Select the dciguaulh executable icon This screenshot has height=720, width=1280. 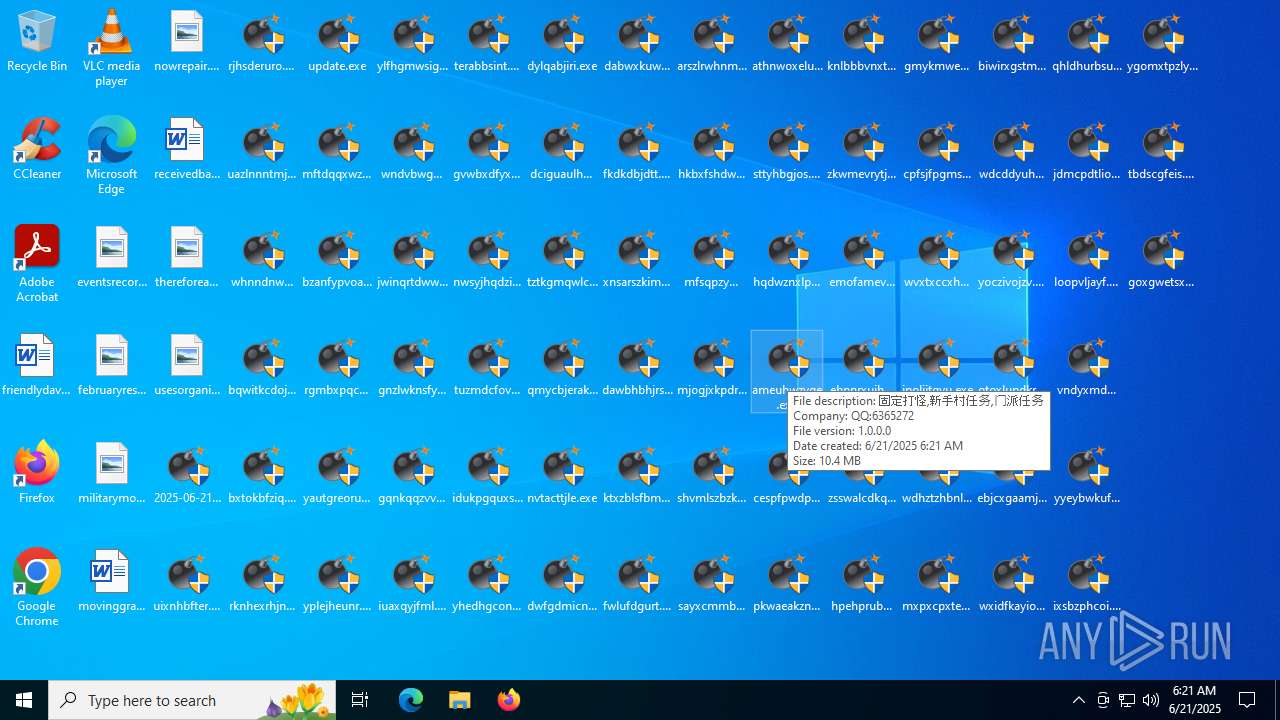[562, 150]
